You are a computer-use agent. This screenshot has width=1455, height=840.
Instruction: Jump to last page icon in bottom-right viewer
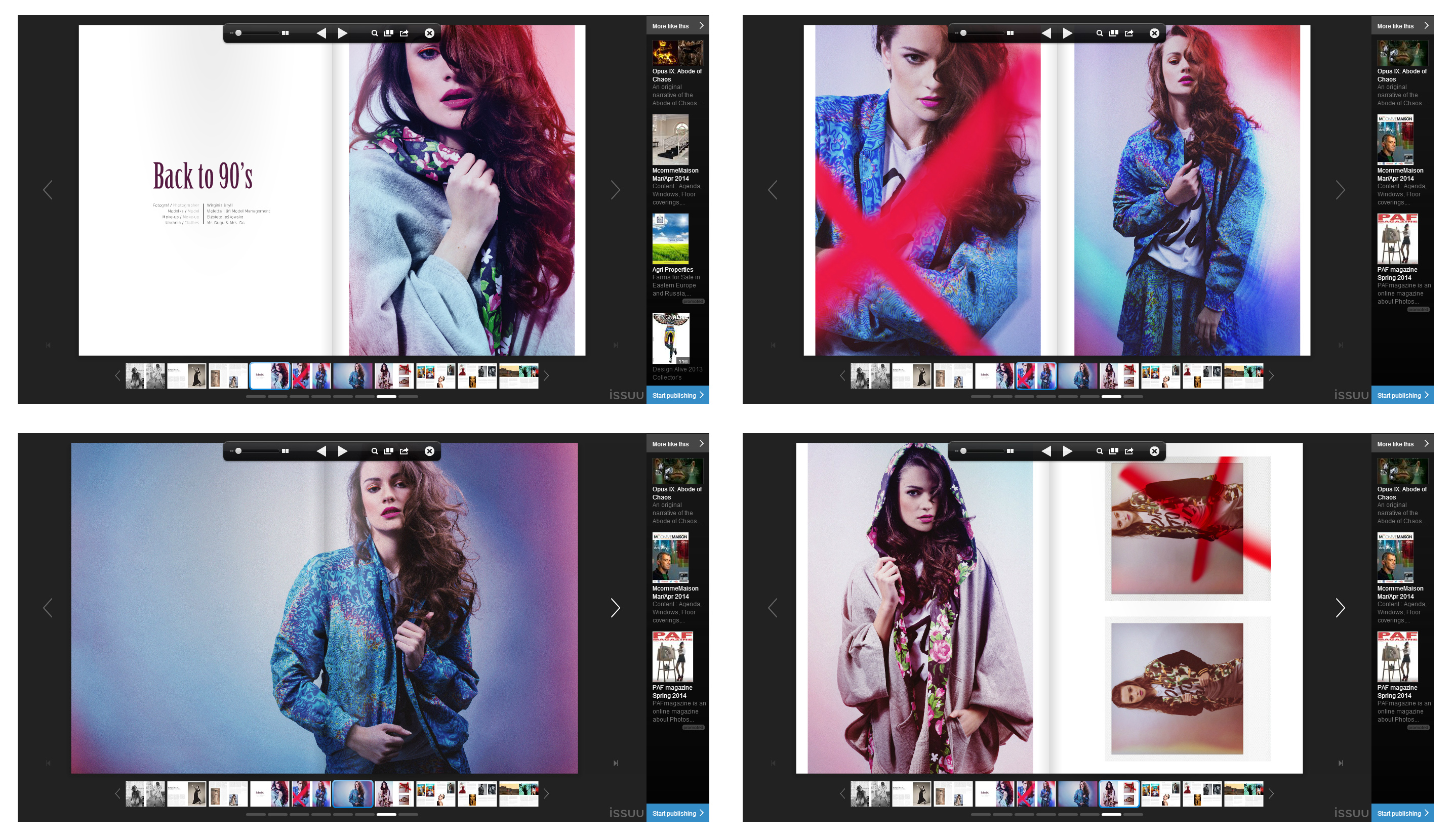coord(1341,763)
